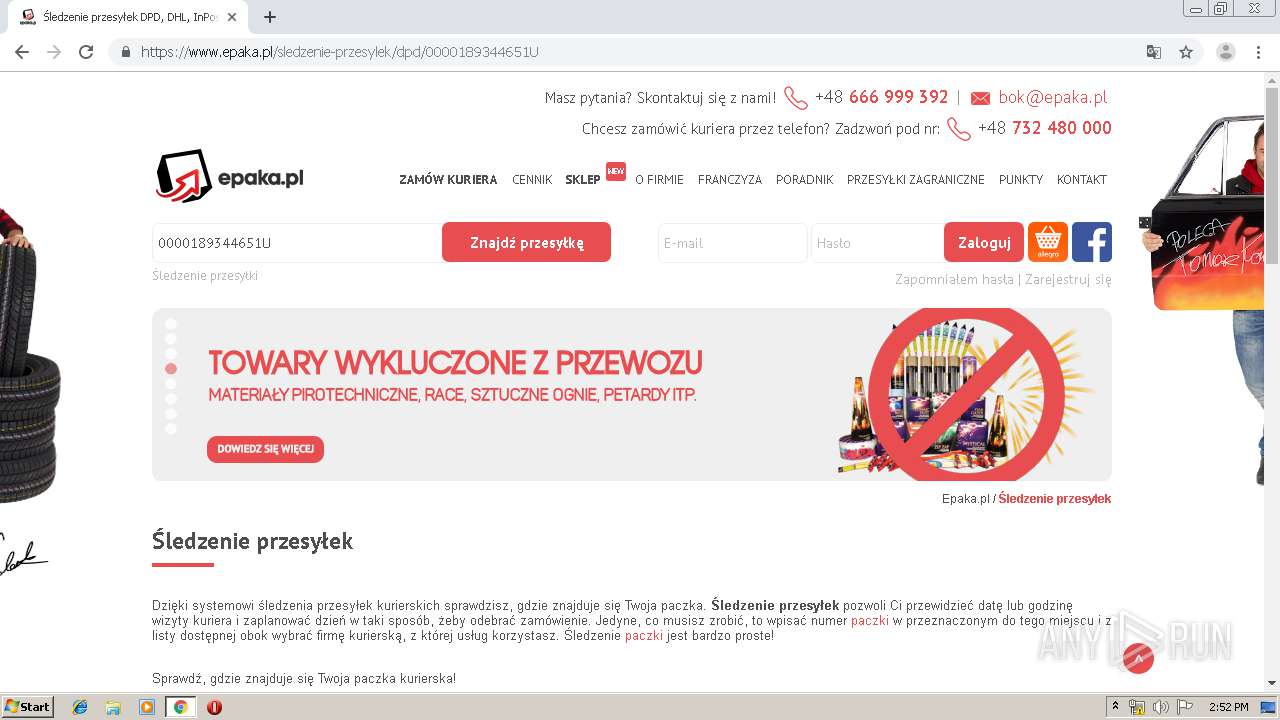This screenshot has height=720, width=1280.
Task: Close the Śledzenie przesyłek tab
Action: click(233, 17)
